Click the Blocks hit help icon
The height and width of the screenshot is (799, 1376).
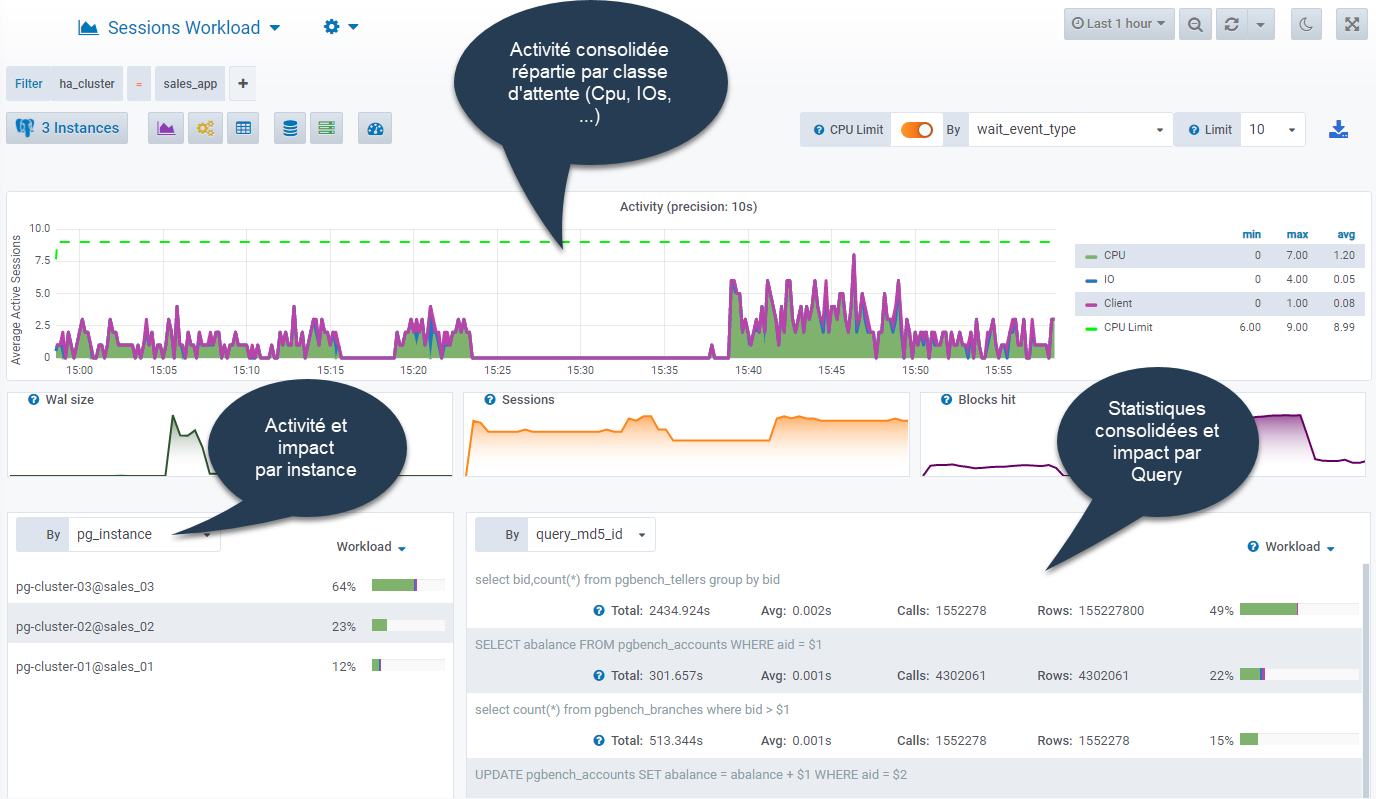click(947, 400)
